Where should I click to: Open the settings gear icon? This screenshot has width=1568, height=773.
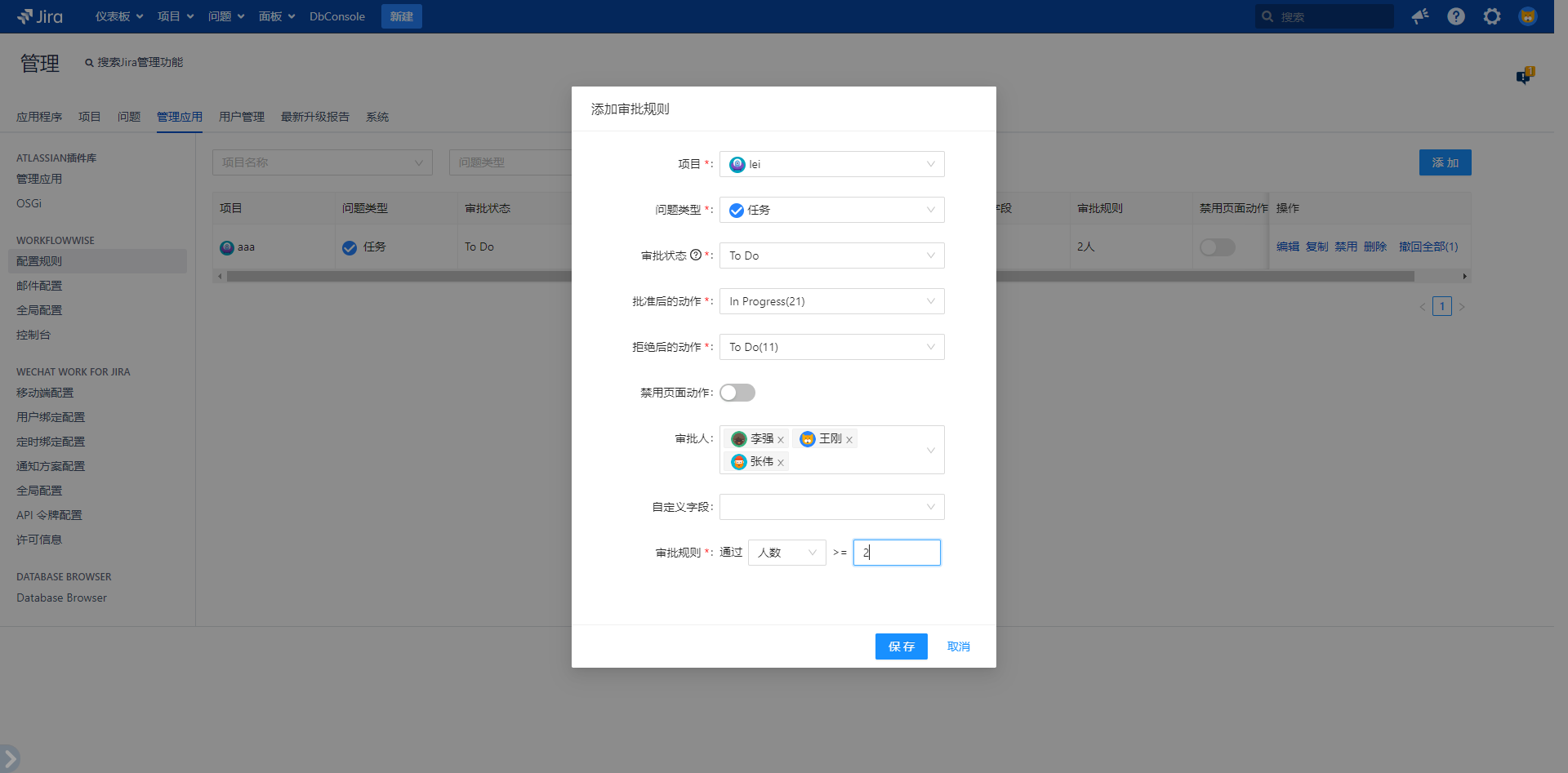click(x=1492, y=16)
